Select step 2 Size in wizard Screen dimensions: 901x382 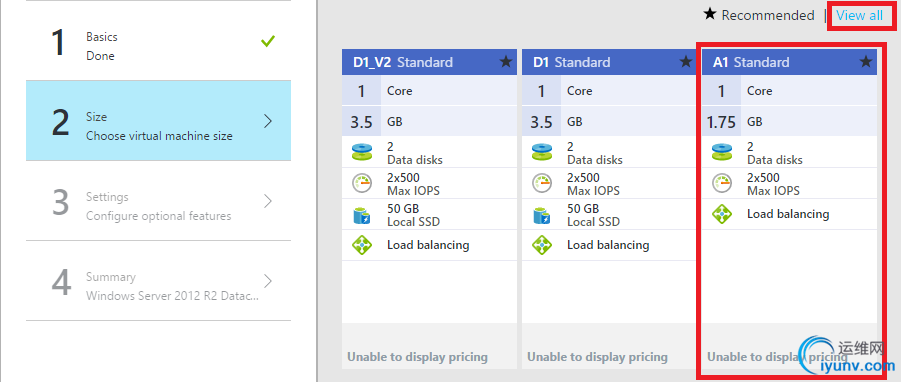point(159,121)
